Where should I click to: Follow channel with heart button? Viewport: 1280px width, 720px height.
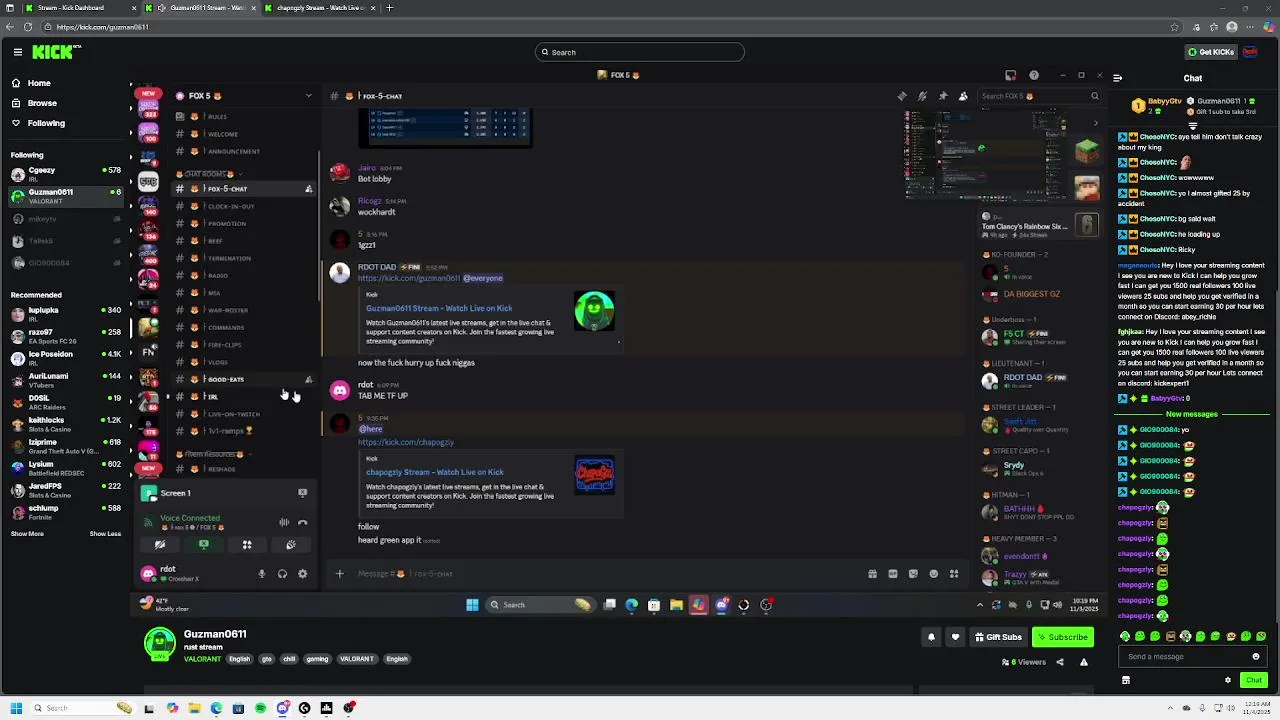coord(955,637)
